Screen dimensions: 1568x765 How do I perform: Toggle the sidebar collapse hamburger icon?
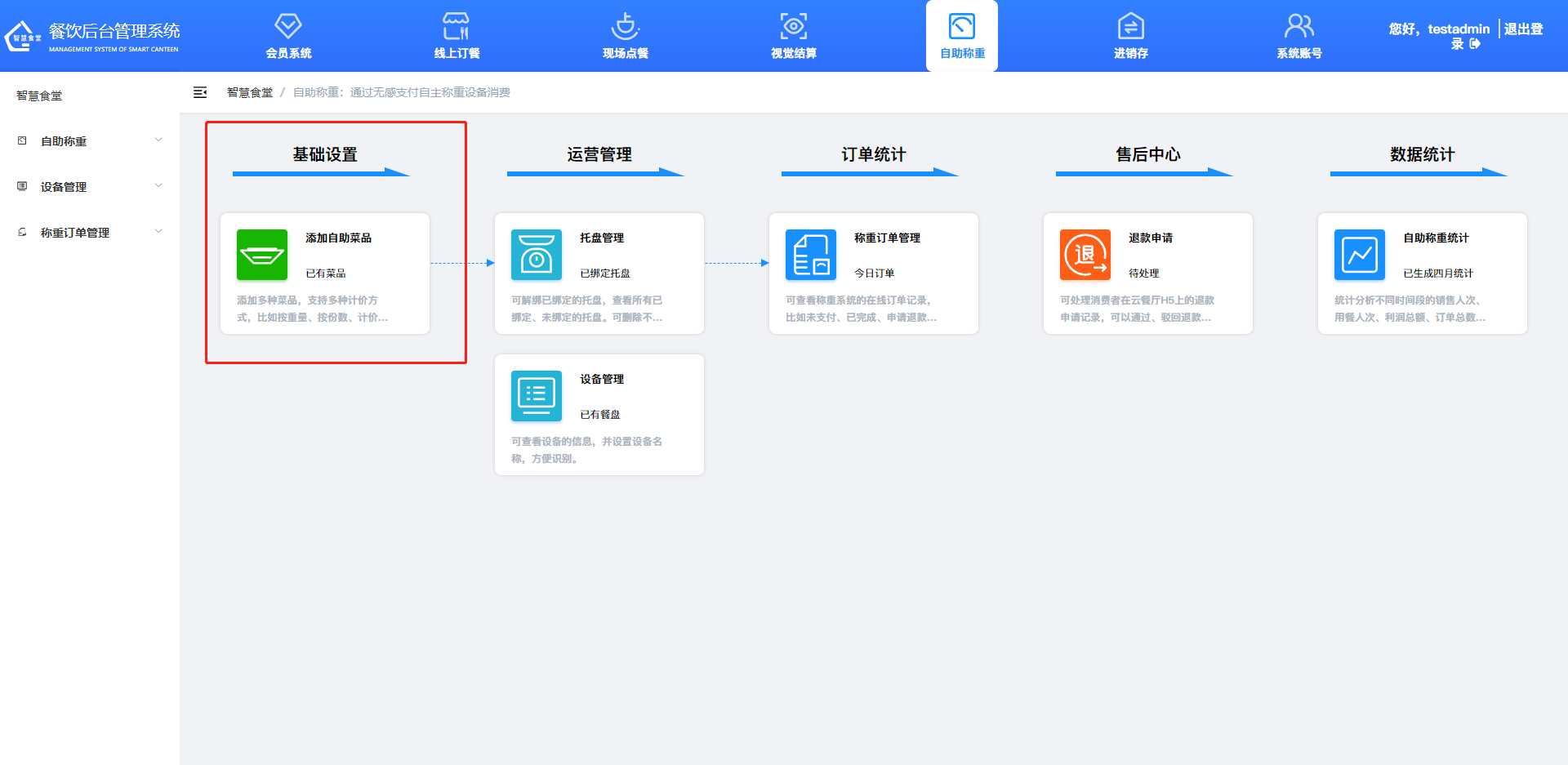pyautogui.click(x=200, y=93)
